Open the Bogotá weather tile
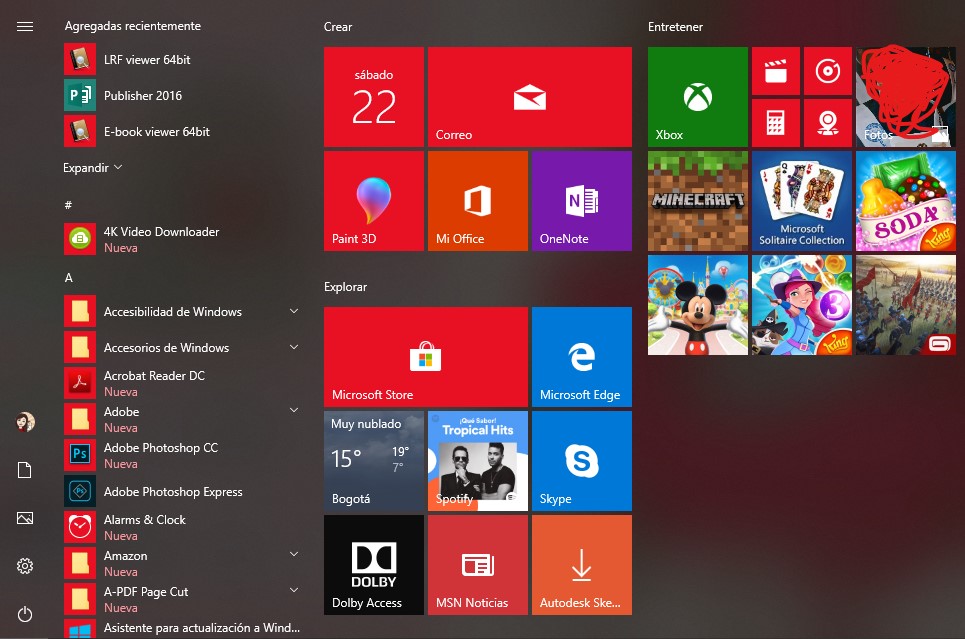 point(374,460)
